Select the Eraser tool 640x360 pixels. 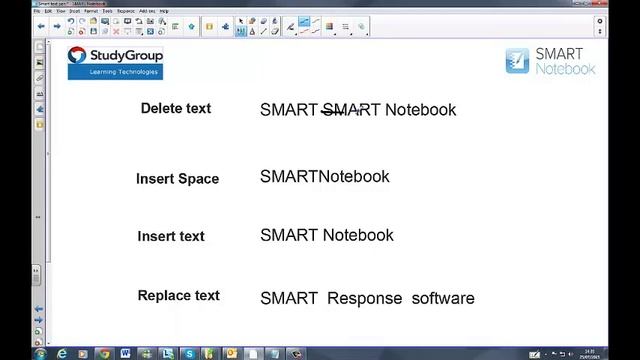[275, 31]
